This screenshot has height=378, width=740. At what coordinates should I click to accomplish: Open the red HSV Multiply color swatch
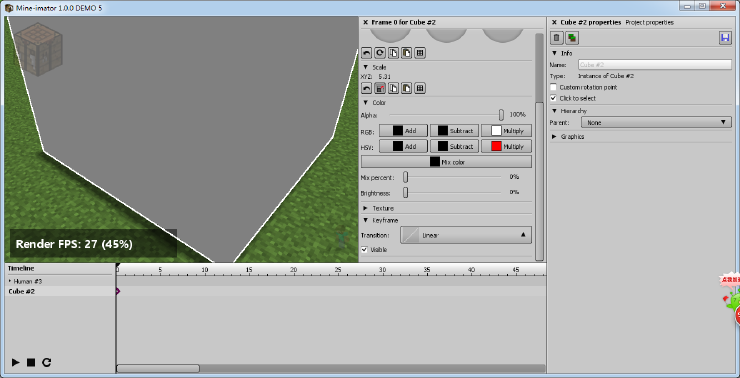506,146
